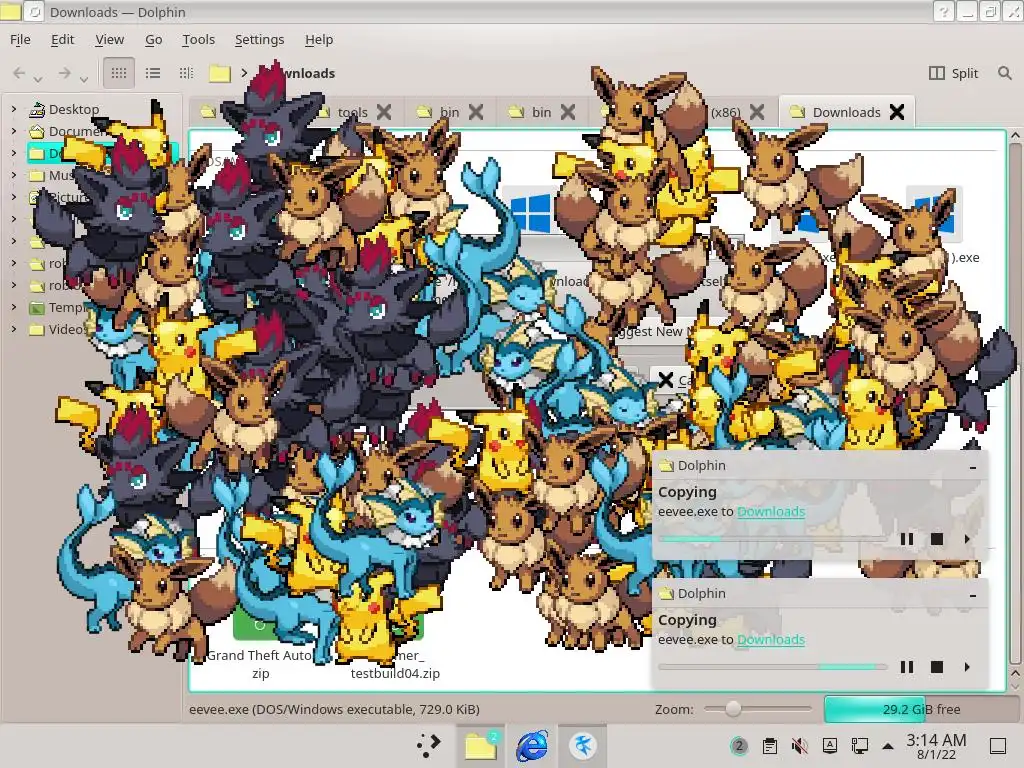Launch Internet Explorer from the taskbar
Image resolution: width=1024 pixels, height=768 pixels.
(x=532, y=746)
